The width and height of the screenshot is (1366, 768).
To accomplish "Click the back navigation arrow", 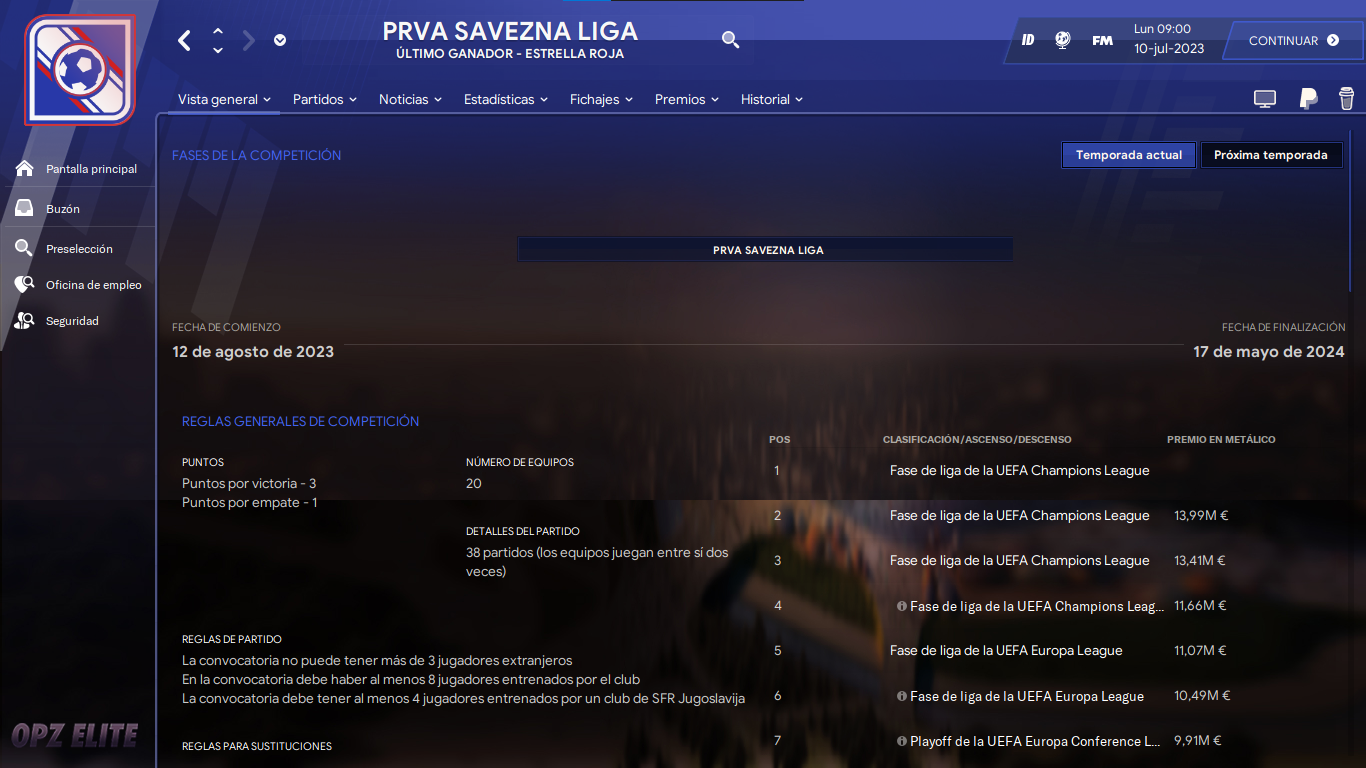I will 184,40.
